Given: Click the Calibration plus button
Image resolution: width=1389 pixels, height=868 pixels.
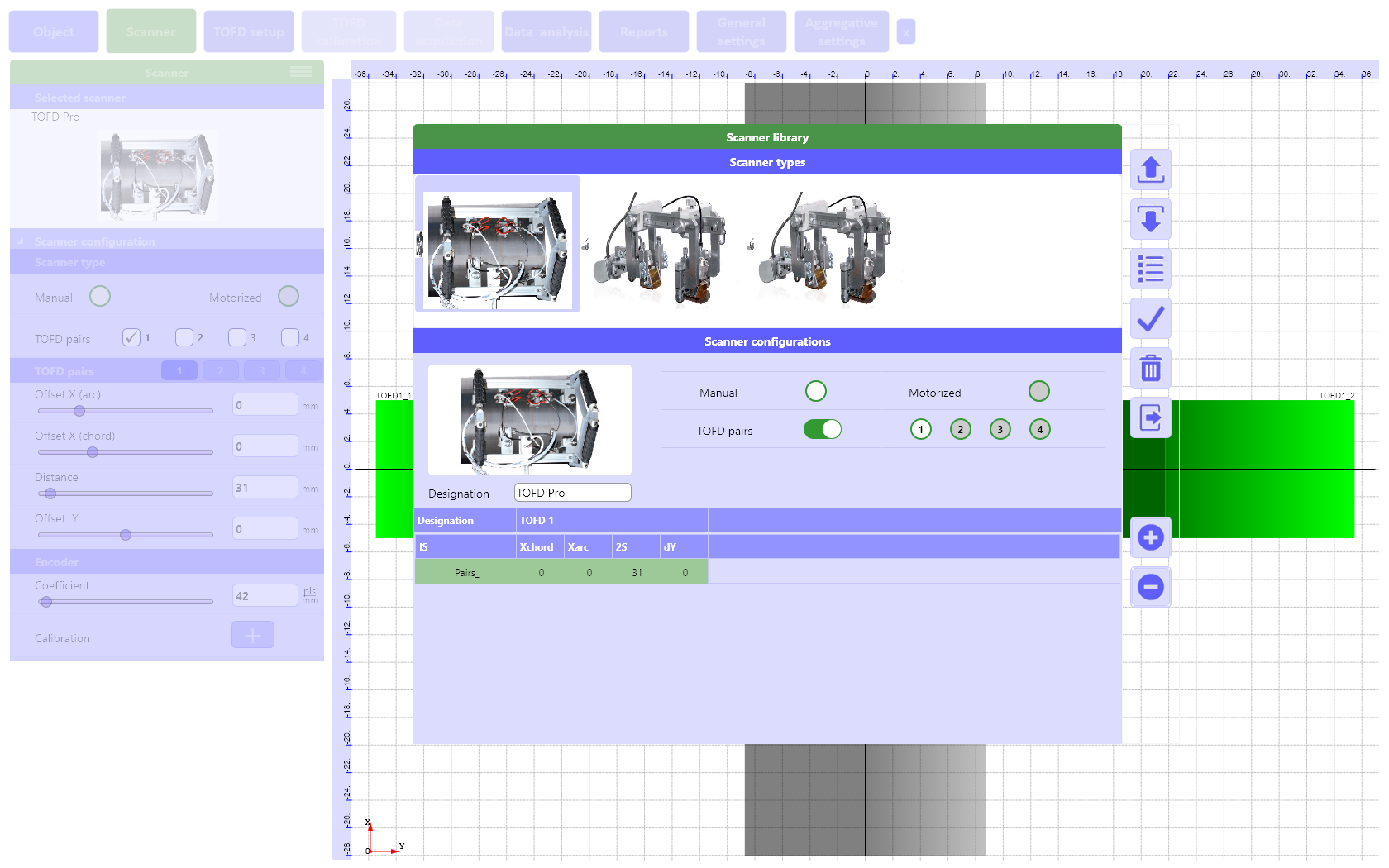Looking at the screenshot, I should click(252, 635).
